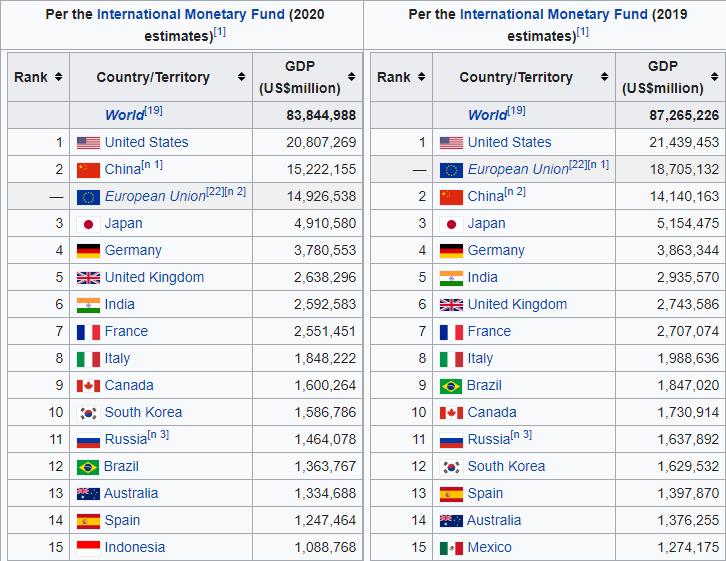Screen dimensions: 726x561
Task: Click the European Union flag in 2020 table
Action: coord(88,197)
